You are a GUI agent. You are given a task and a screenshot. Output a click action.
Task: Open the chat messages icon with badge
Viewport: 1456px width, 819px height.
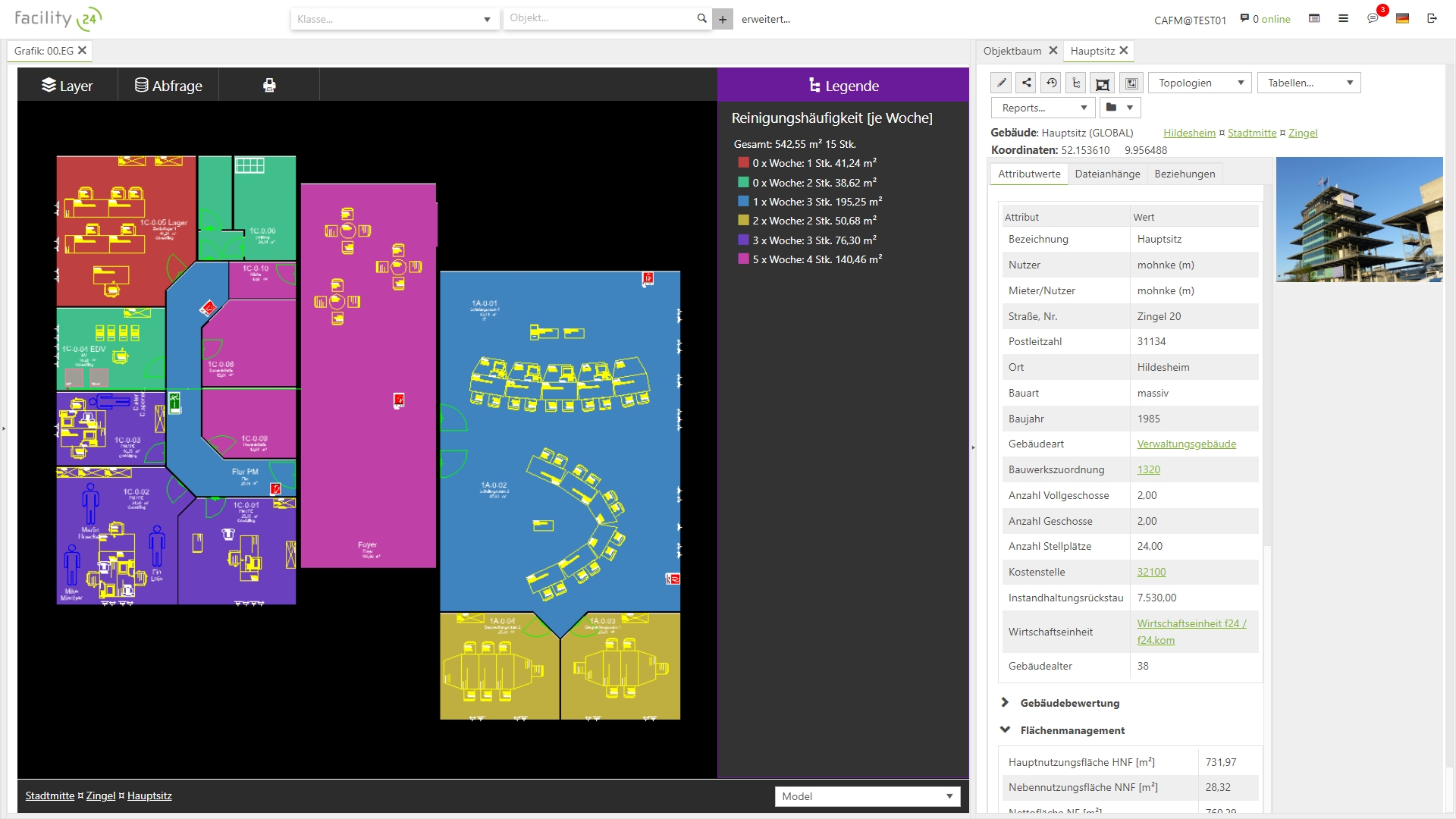coord(1373,18)
